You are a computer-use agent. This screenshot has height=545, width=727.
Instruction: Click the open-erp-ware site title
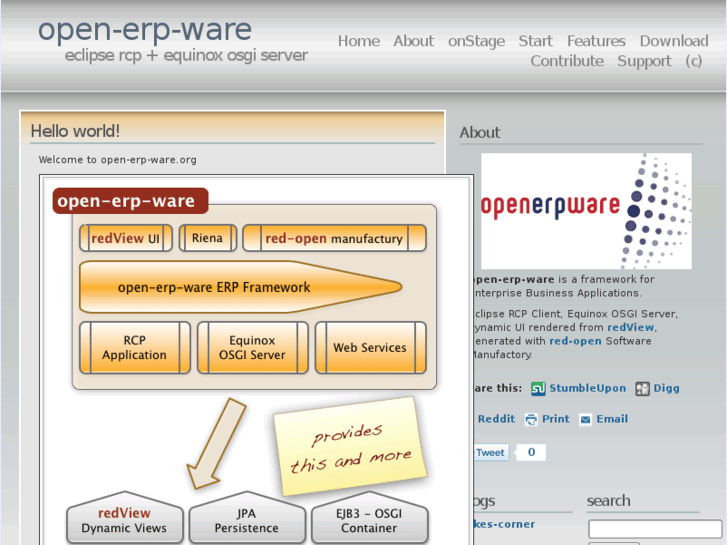[145, 30]
